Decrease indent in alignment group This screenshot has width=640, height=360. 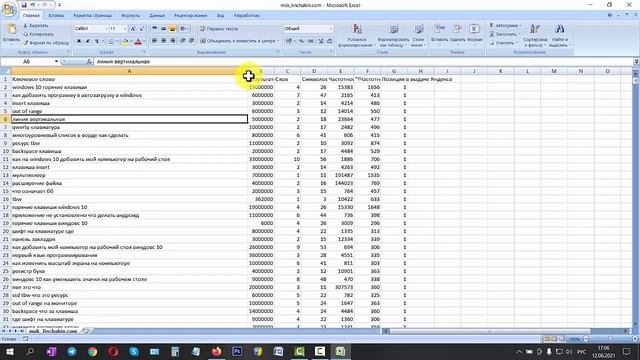click(182, 41)
